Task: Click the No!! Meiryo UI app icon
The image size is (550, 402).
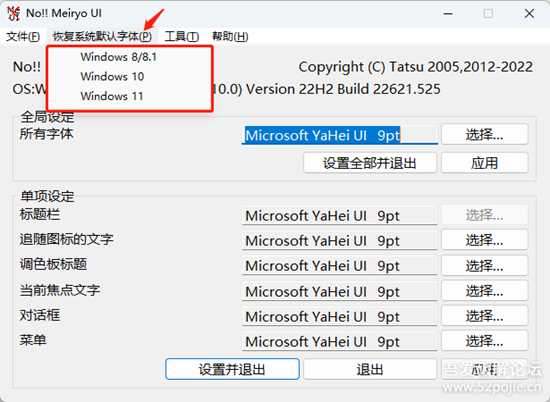Action: (x=13, y=13)
